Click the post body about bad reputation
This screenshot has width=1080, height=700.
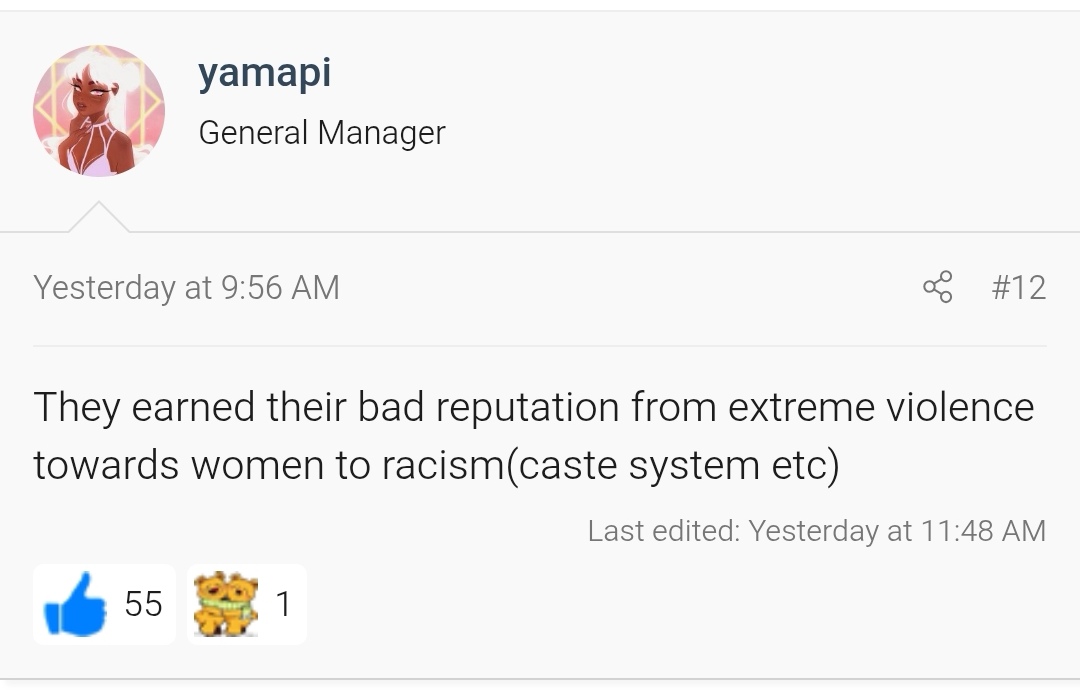(534, 435)
